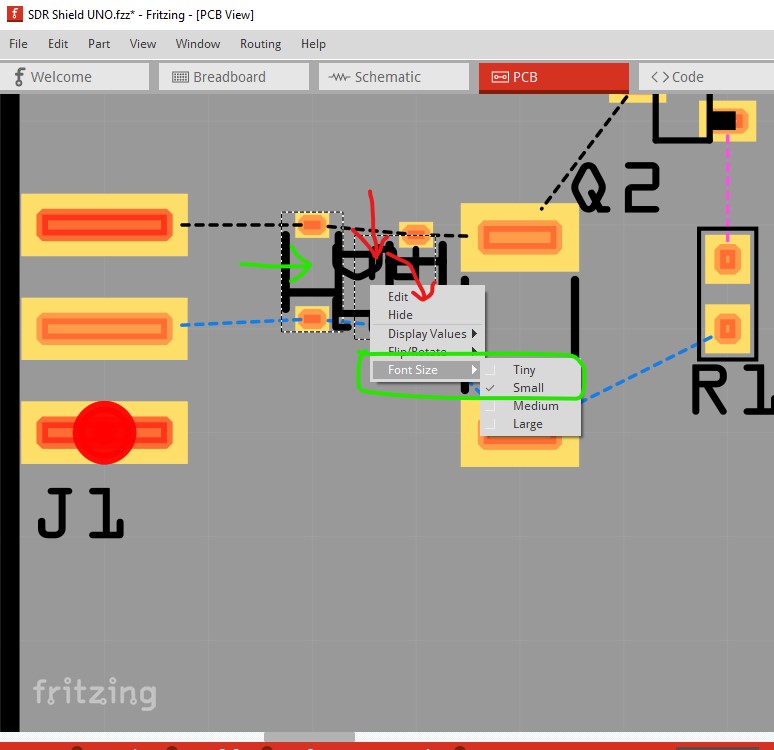This screenshot has width=774, height=750.
Task: Open the Routing menu
Action: pos(260,44)
